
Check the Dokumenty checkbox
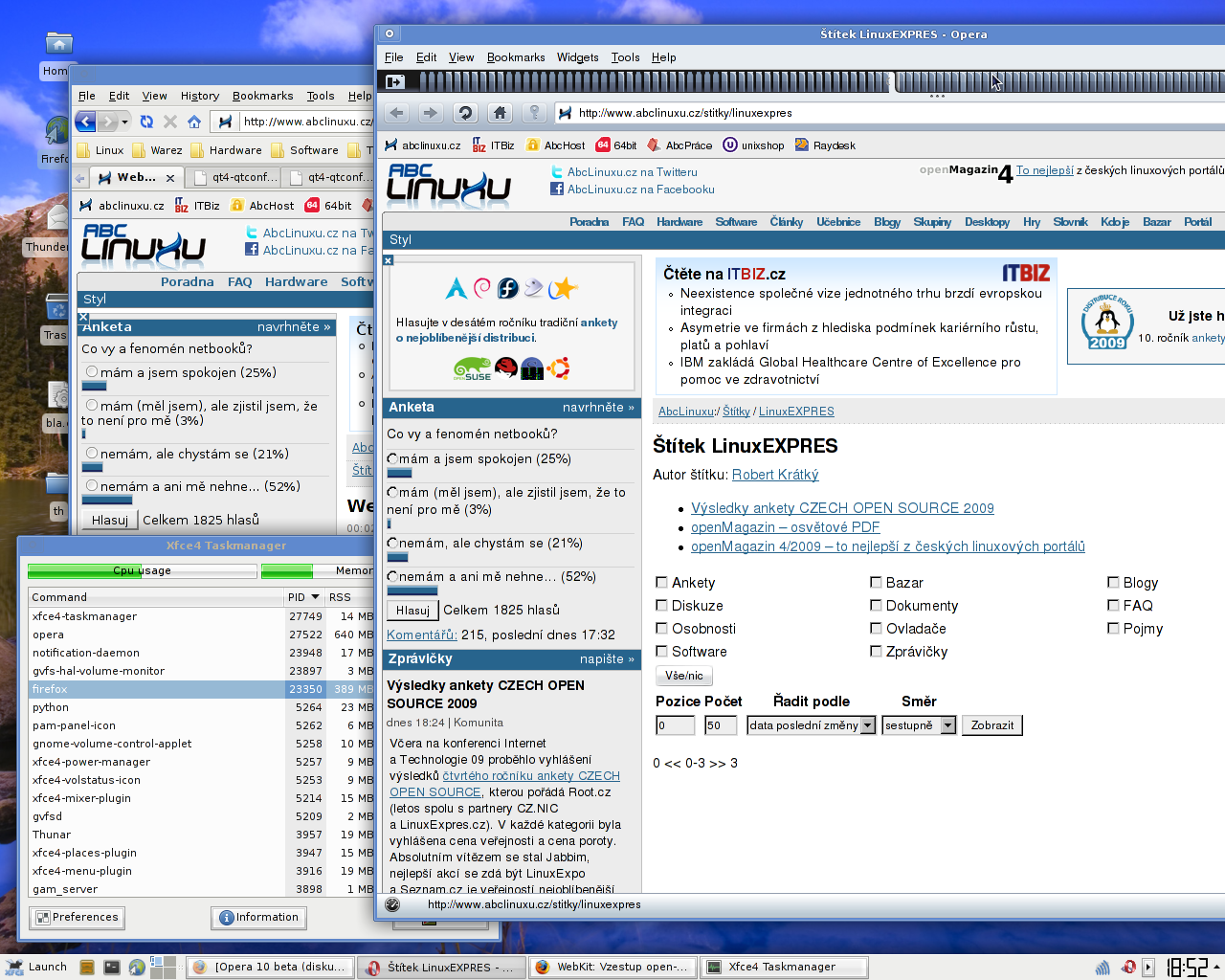coord(876,605)
